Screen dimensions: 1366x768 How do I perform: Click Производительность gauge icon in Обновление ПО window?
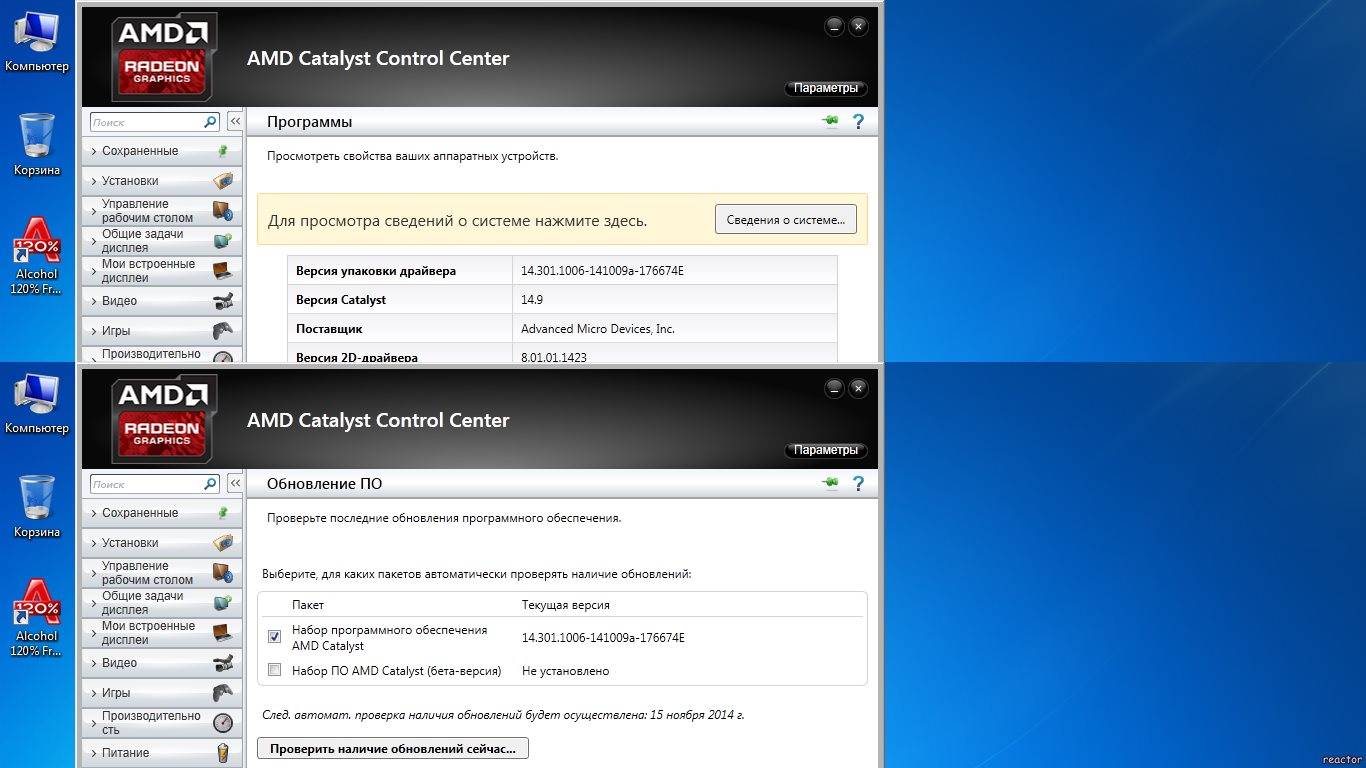click(x=223, y=723)
